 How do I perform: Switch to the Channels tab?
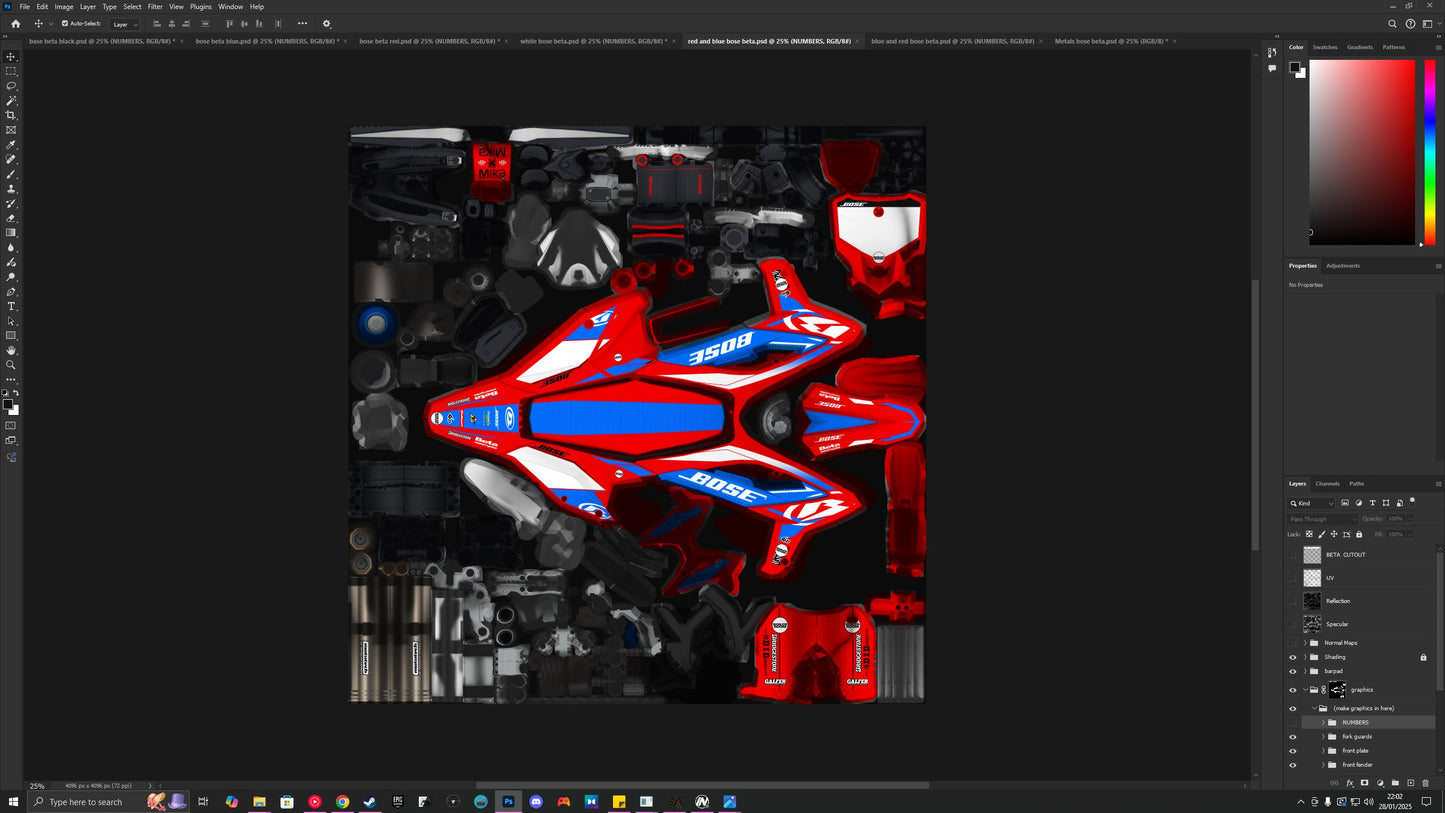point(1327,484)
